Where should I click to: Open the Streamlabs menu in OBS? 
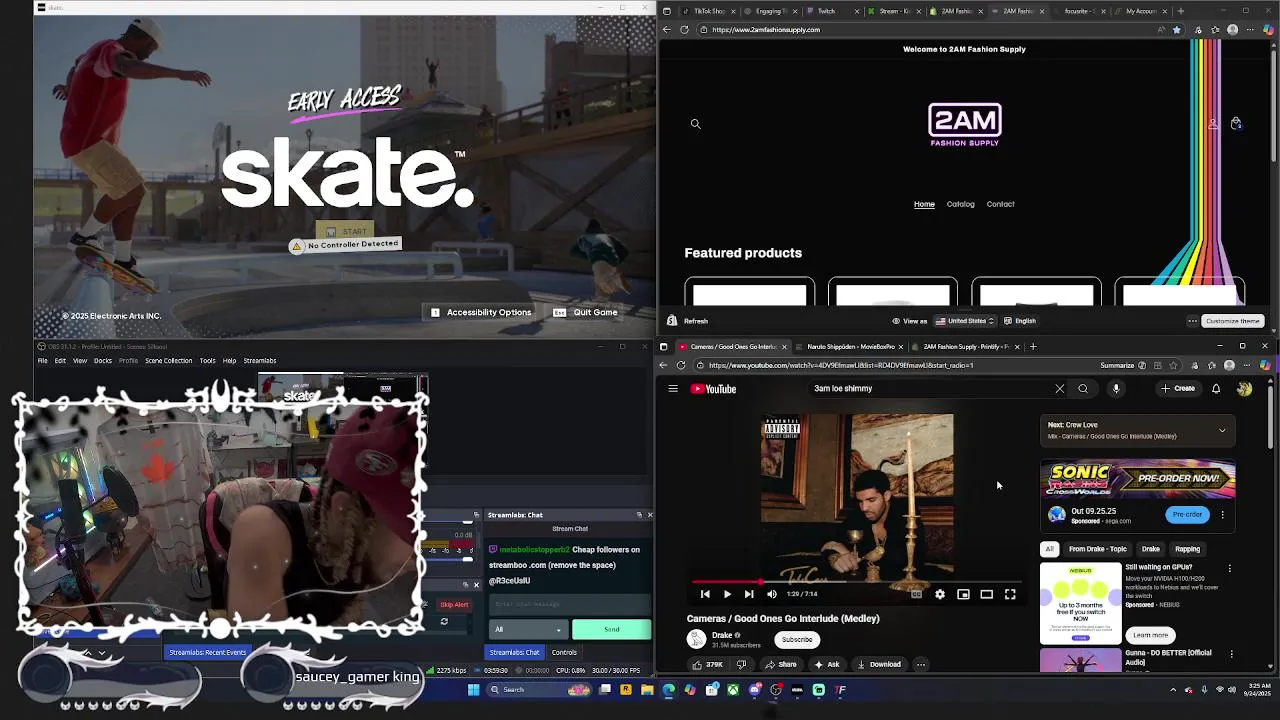(260, 361)
